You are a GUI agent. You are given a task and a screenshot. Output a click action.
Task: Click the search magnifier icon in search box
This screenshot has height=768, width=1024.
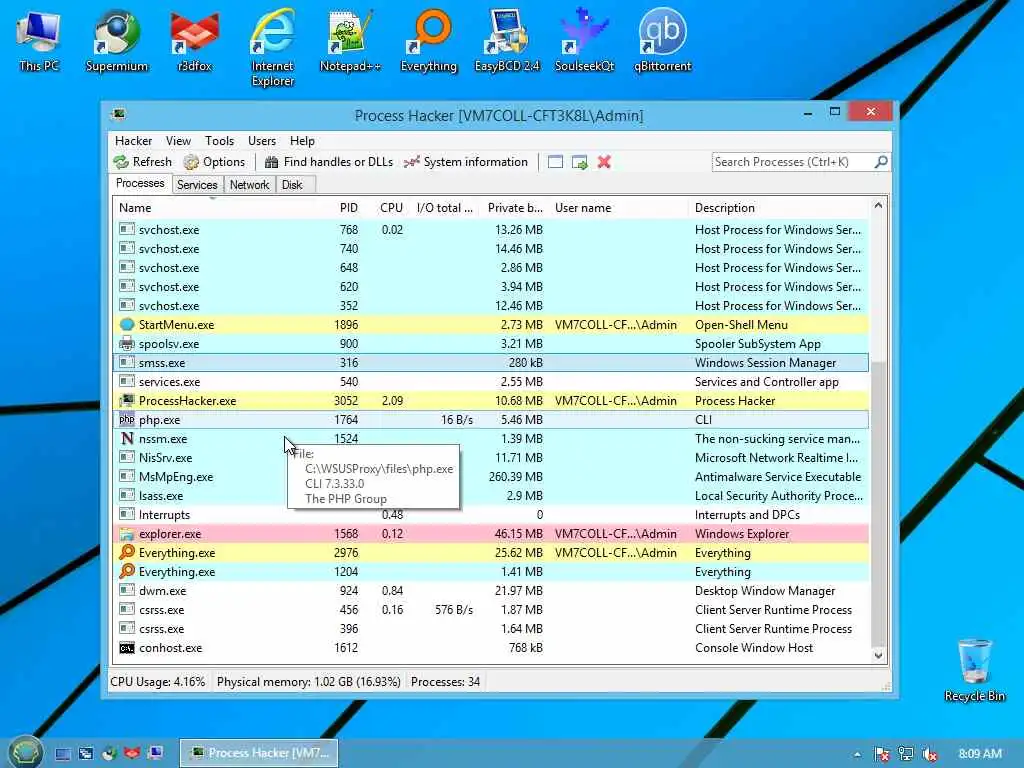(x=881, y=161)
